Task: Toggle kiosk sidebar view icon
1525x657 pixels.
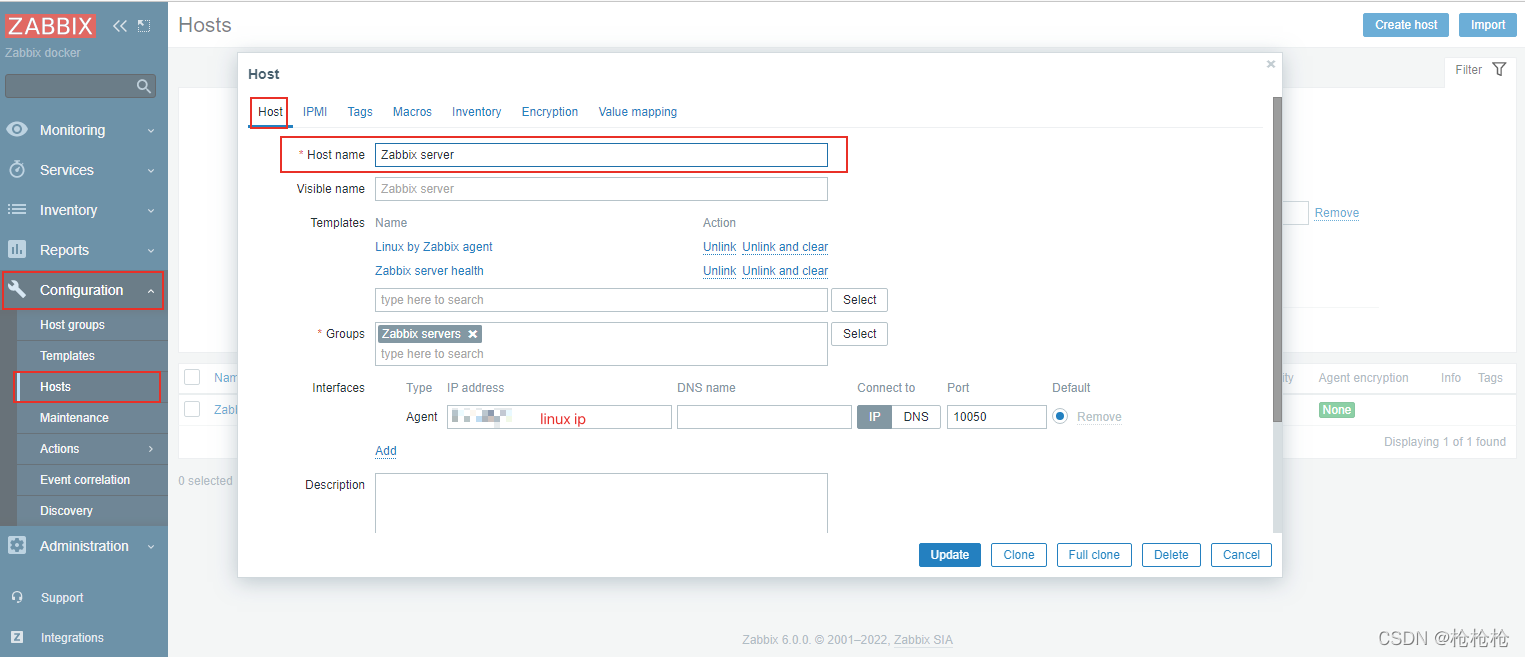Action: [144, 26]
